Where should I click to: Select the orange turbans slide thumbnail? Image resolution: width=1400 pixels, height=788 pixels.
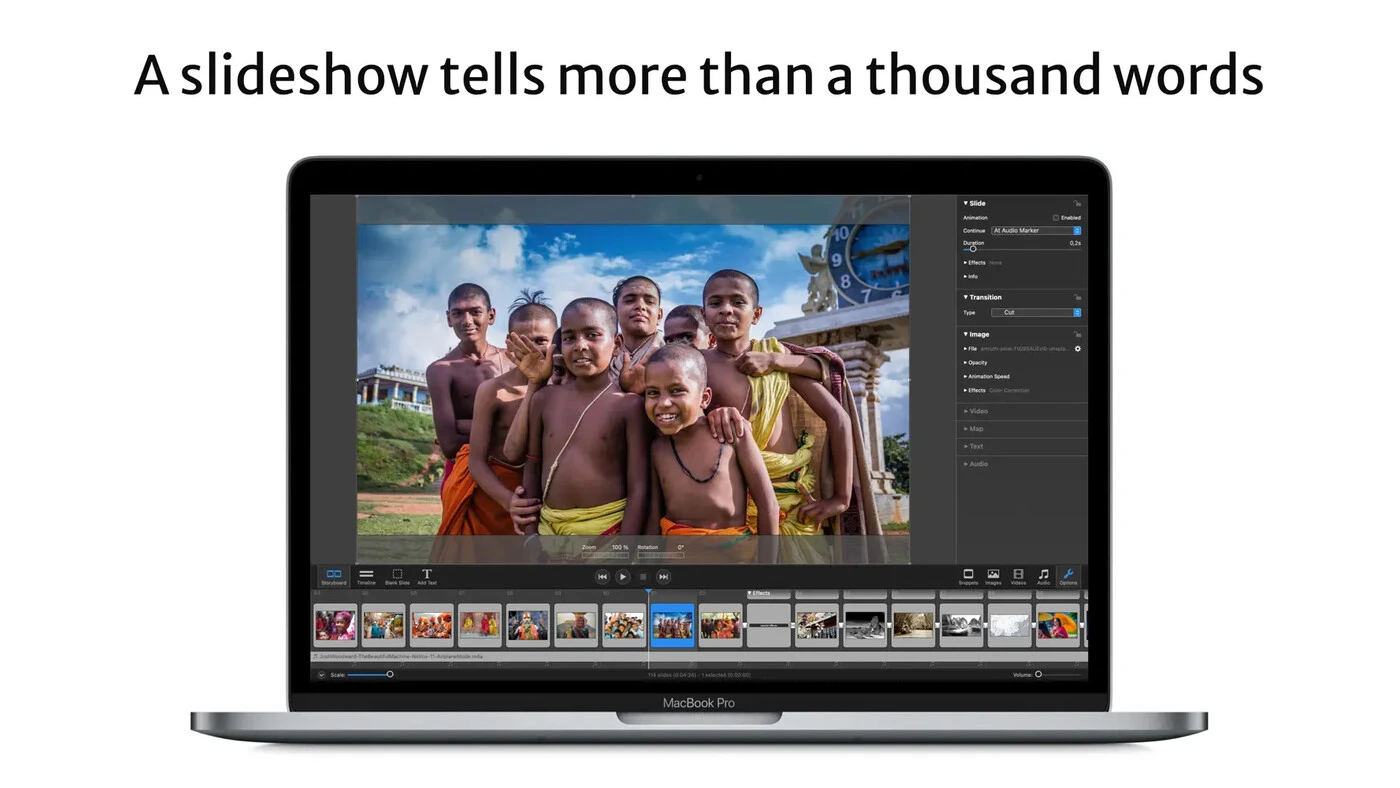pyautogui.click(x=432, y=625)
